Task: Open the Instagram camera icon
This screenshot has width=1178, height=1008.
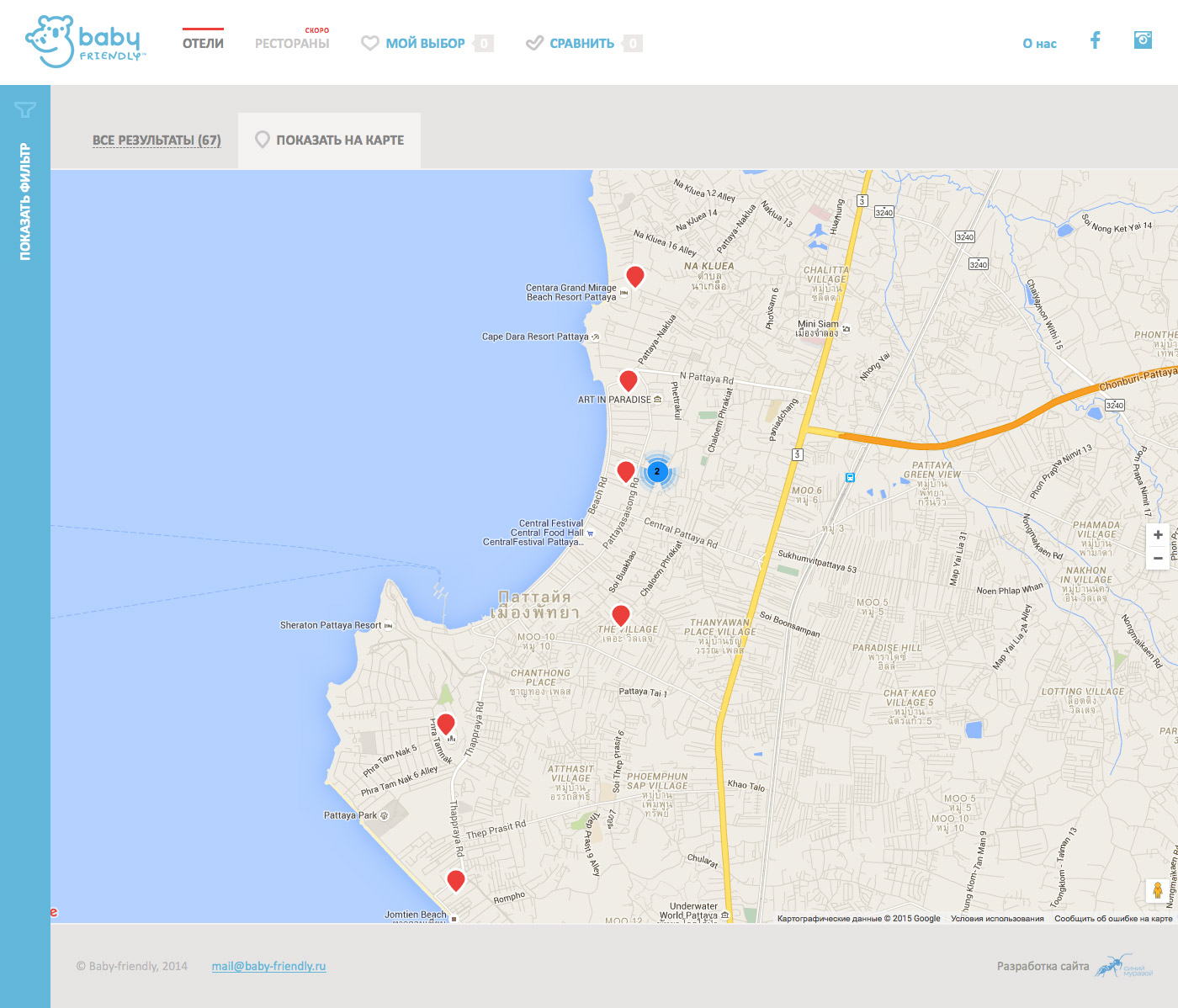Action: [1143, 40]
